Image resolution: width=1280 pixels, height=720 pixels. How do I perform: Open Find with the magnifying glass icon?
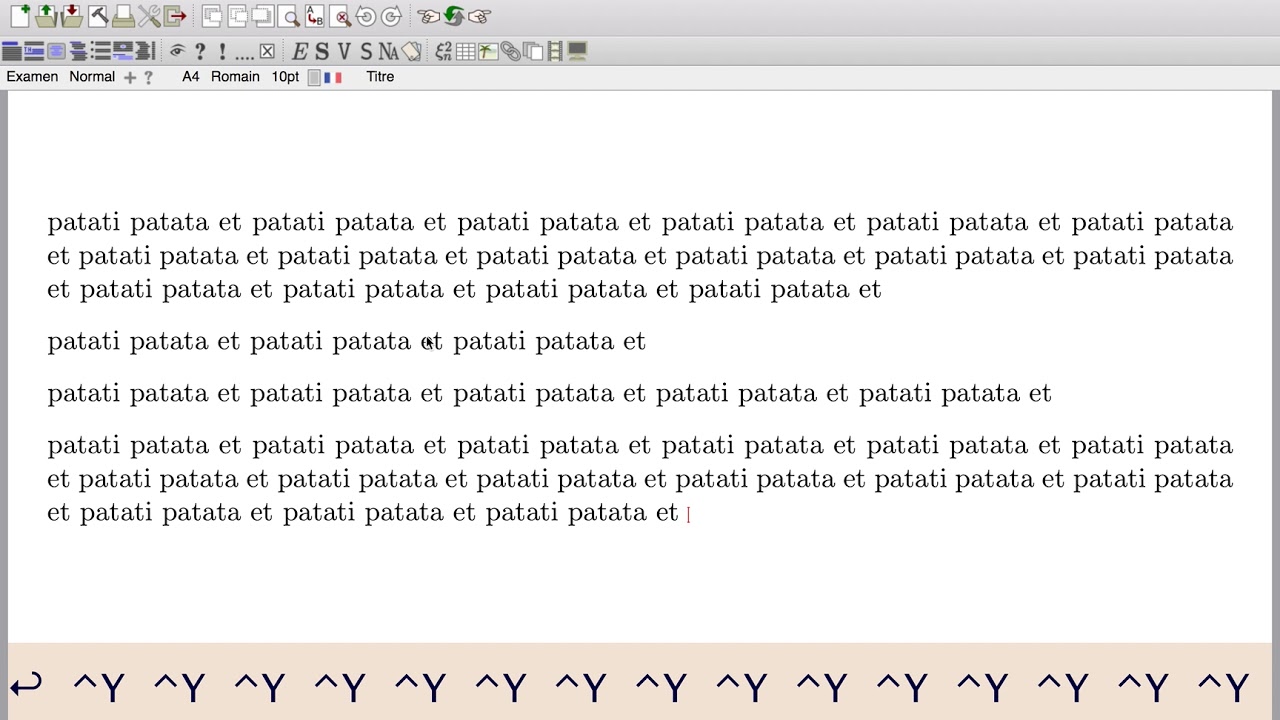coord(289,16)
